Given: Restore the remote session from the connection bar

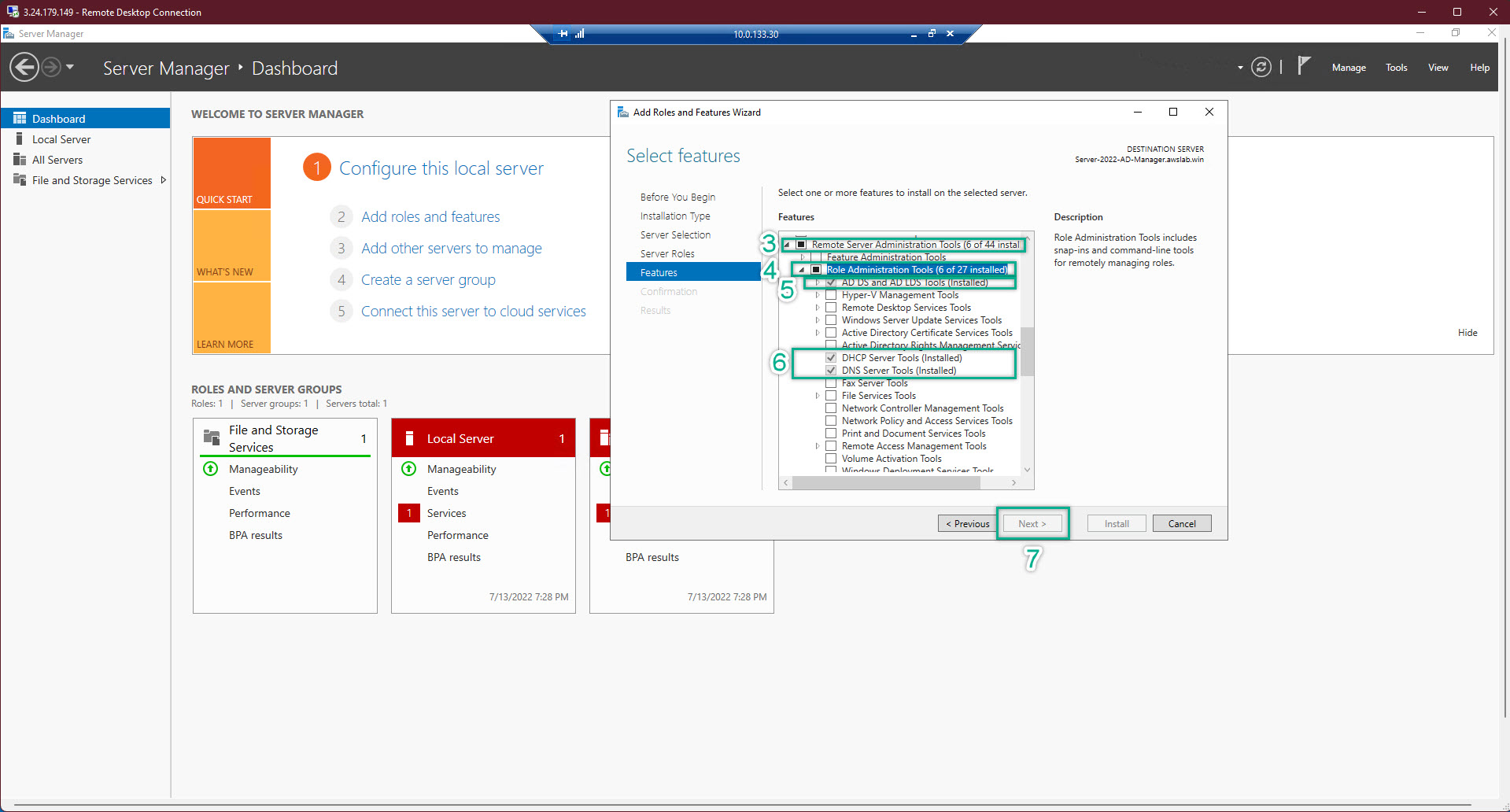Looking at the screenshot, I should (932, 34).
